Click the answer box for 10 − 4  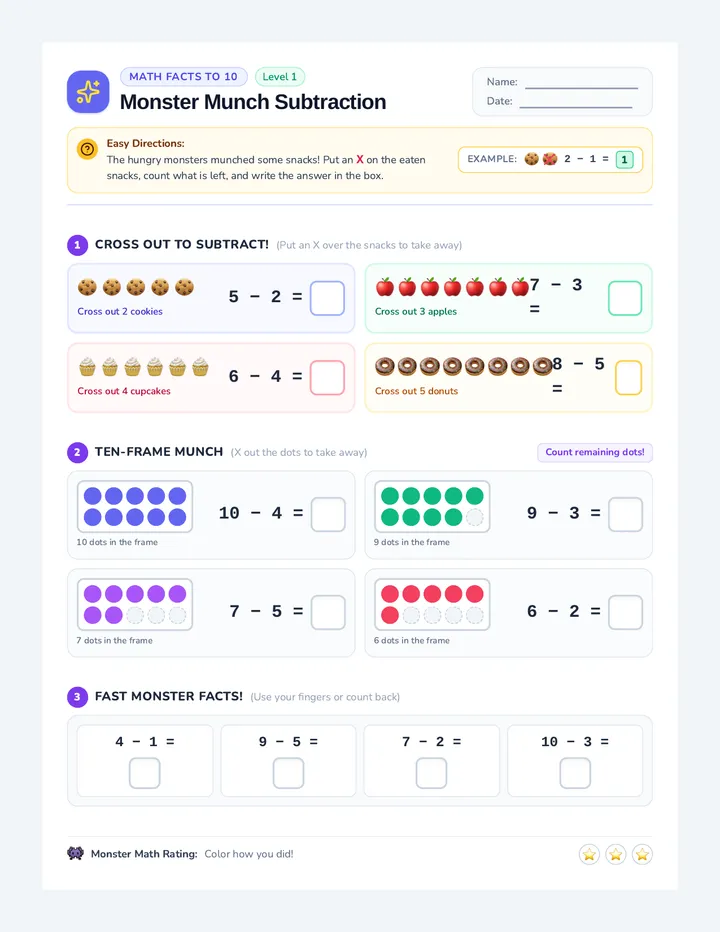click(328, 514)
